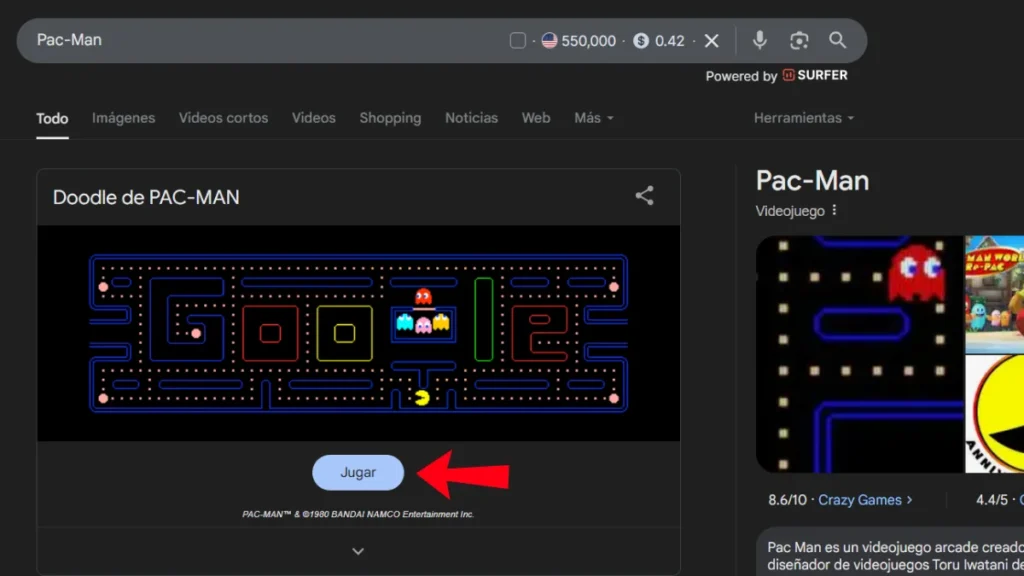Clear the search box with the X
This screenshot has height=576, width=1024.
pos(712,41)
